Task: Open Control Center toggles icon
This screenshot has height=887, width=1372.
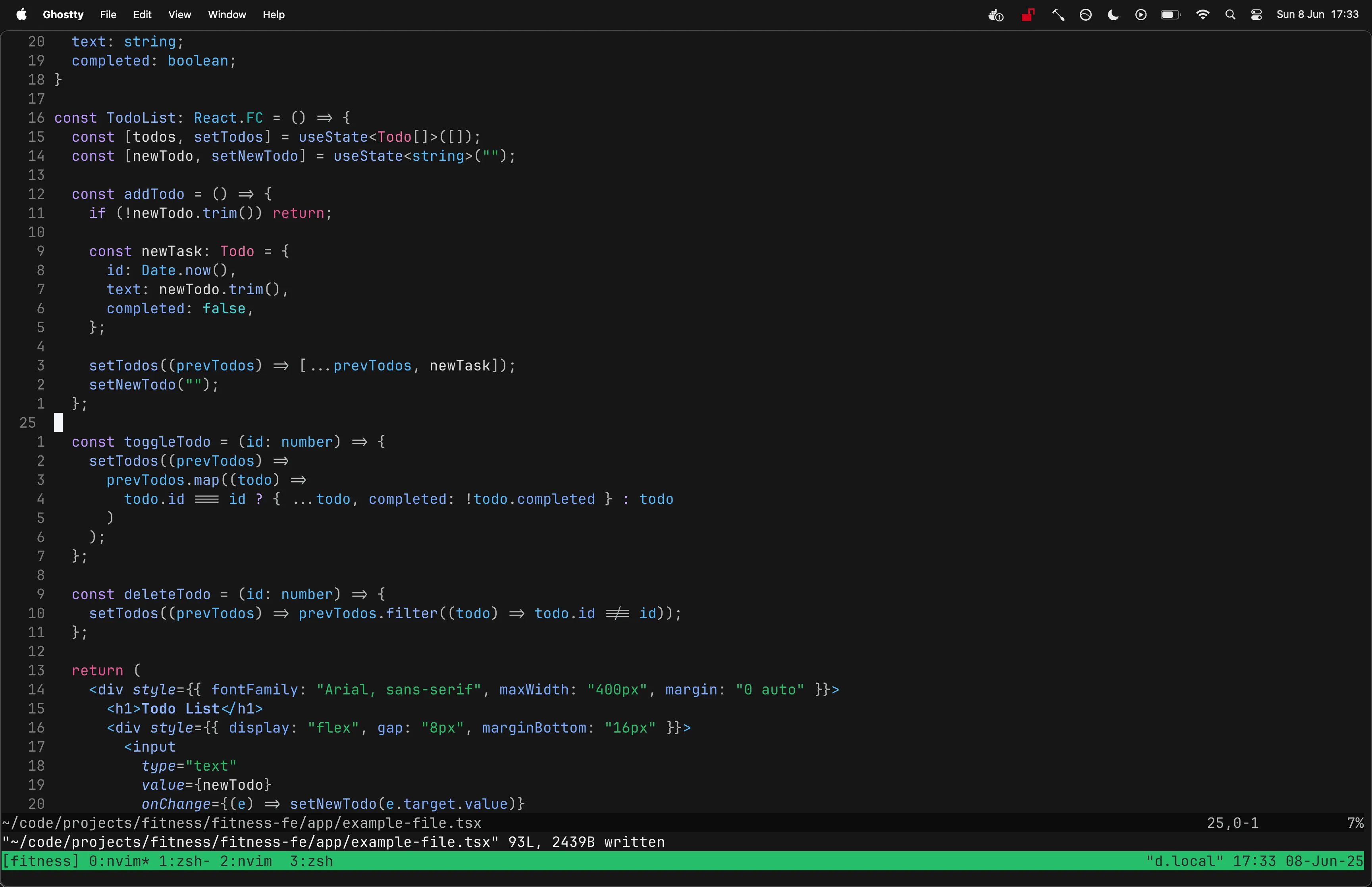Action: [x=1257, y=15]
